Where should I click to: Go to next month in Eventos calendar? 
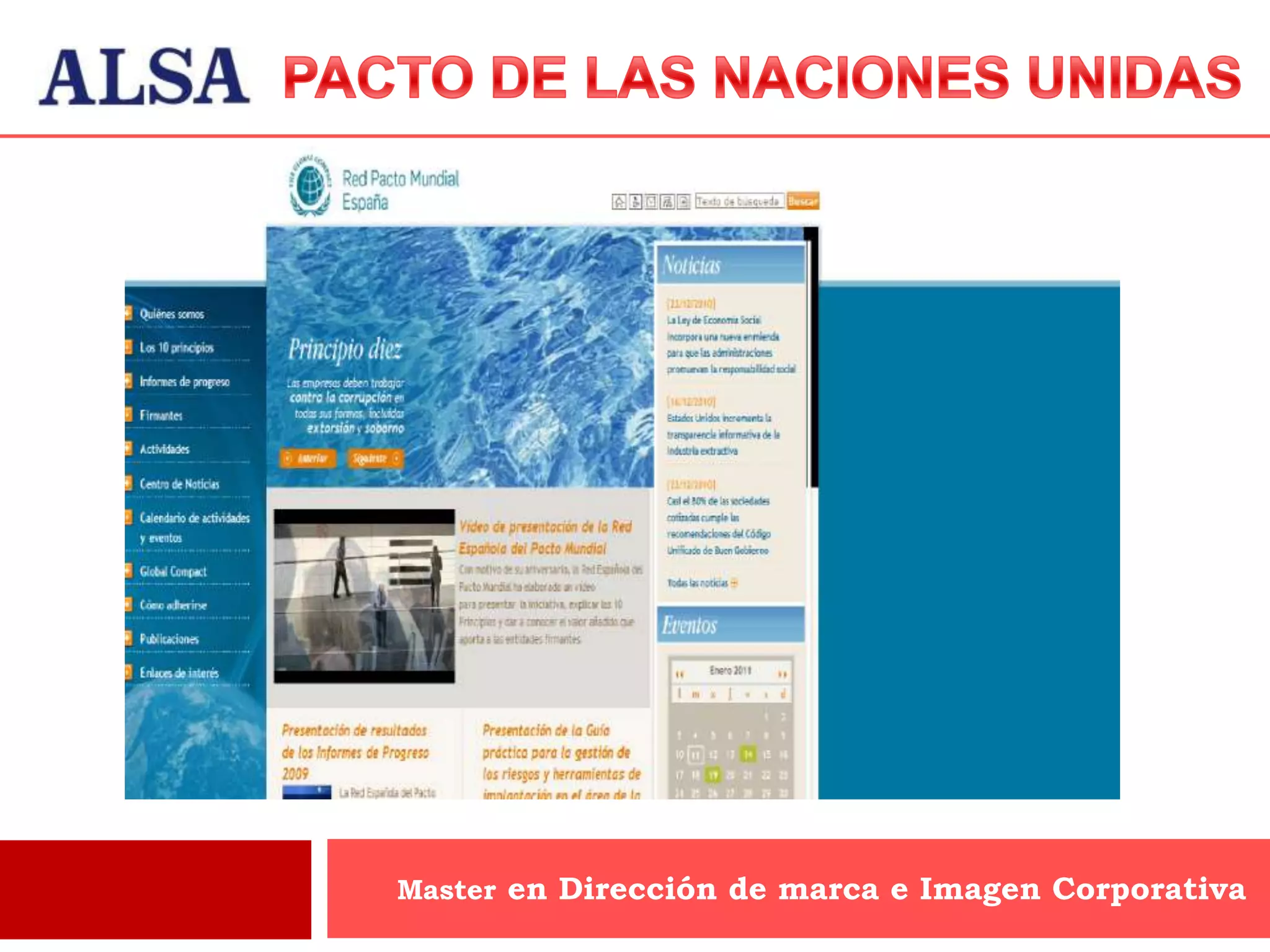[x=783, y=674]
